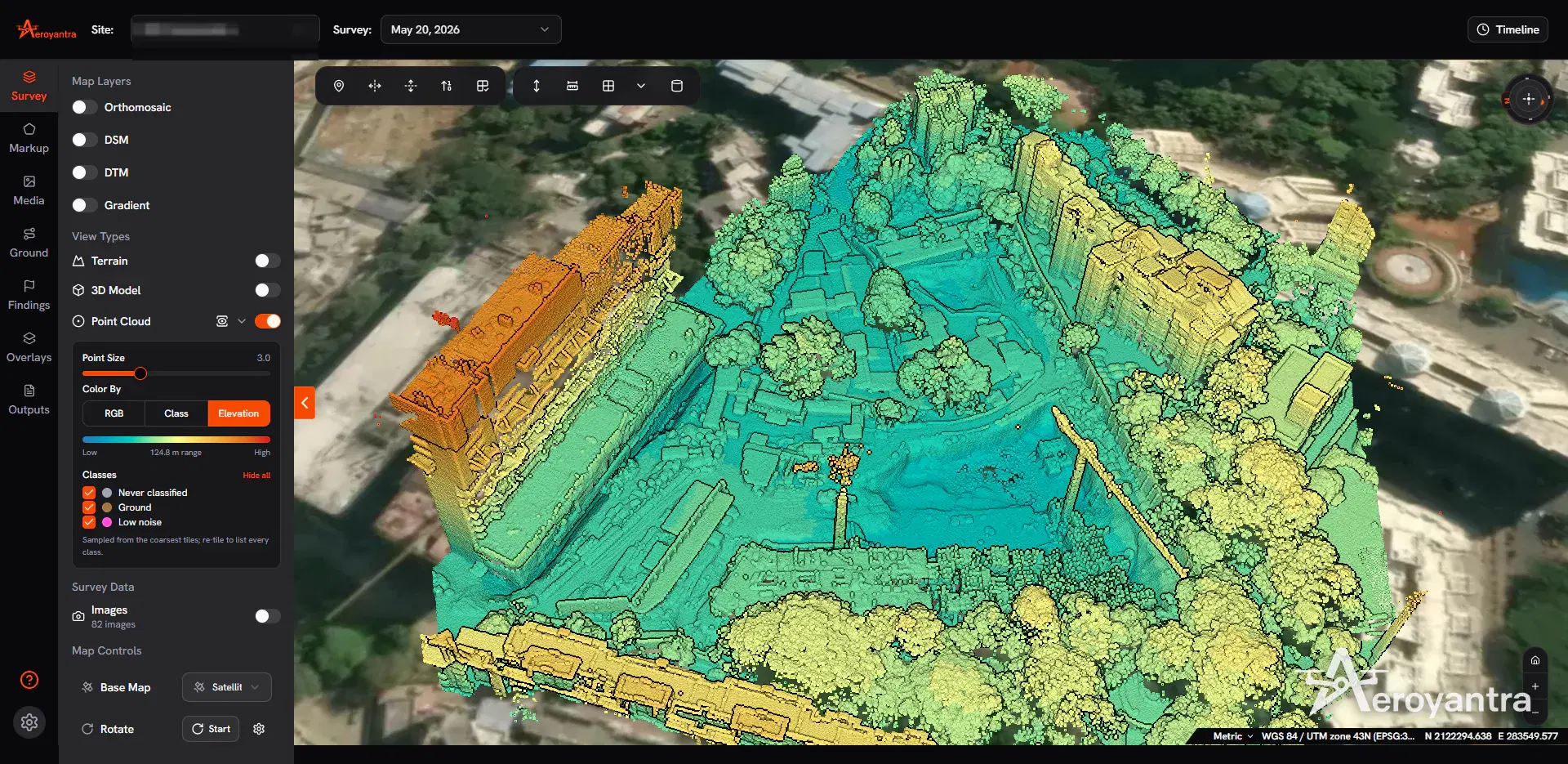
Task: Select the vertical height measure tool
Action: [x=537, y=86]
